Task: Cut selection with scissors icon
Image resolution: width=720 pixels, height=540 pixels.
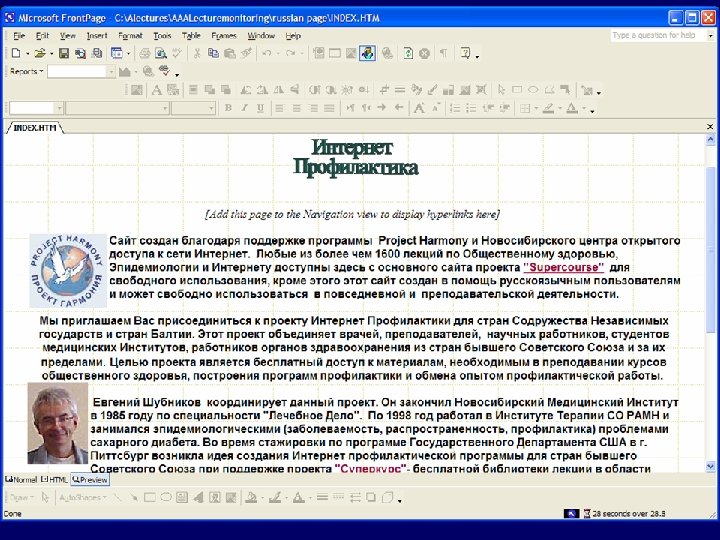Action: [197, 53]
